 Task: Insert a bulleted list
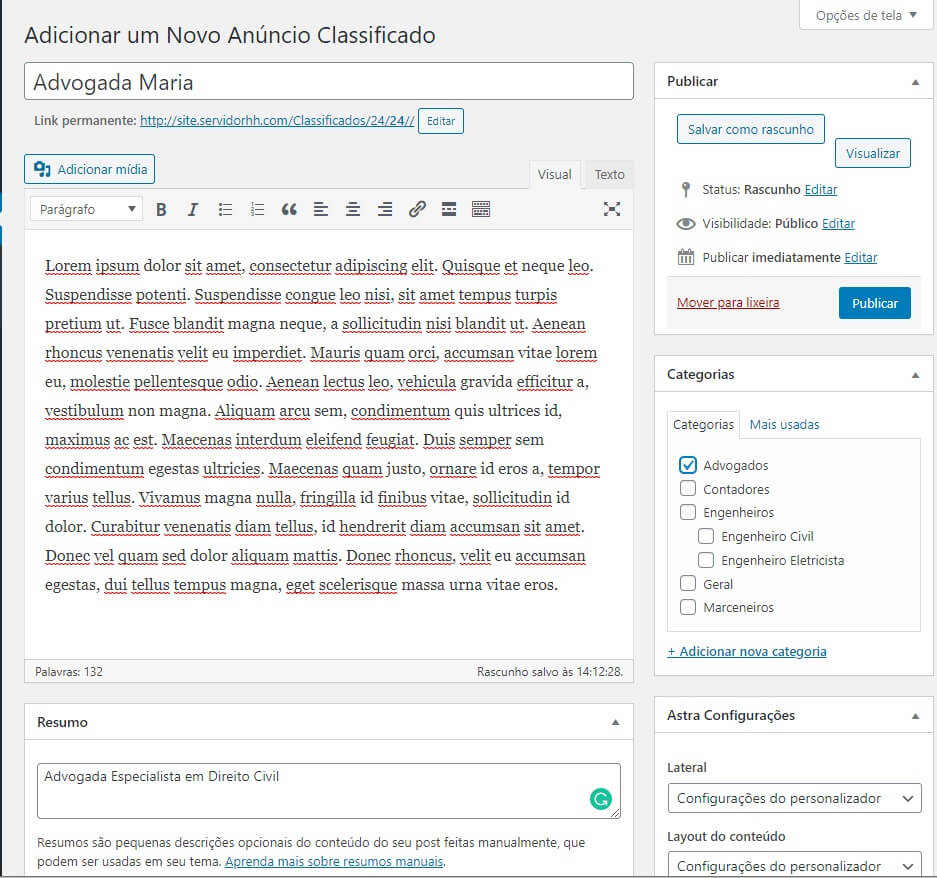225,209
